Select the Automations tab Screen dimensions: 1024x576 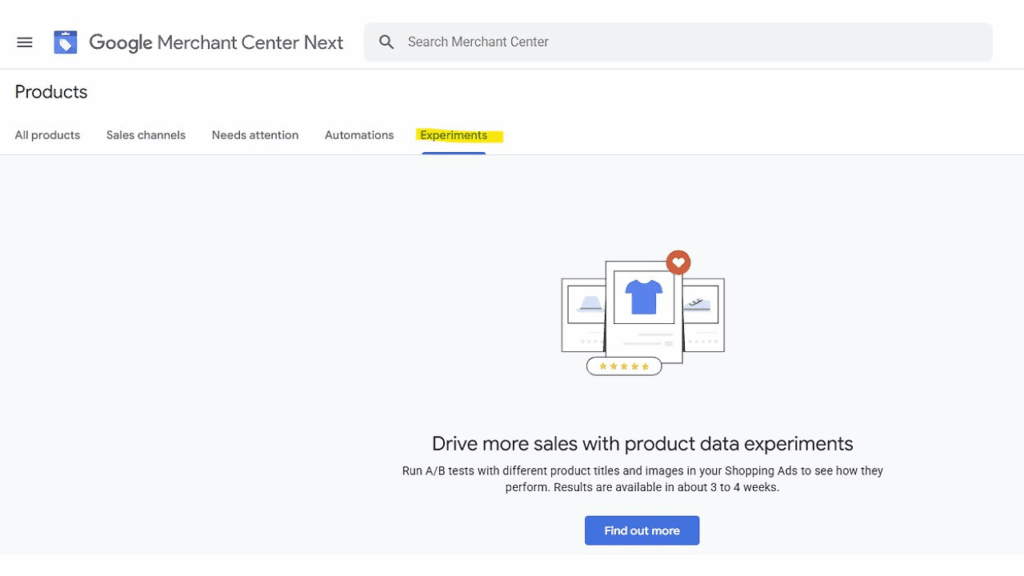359,135
